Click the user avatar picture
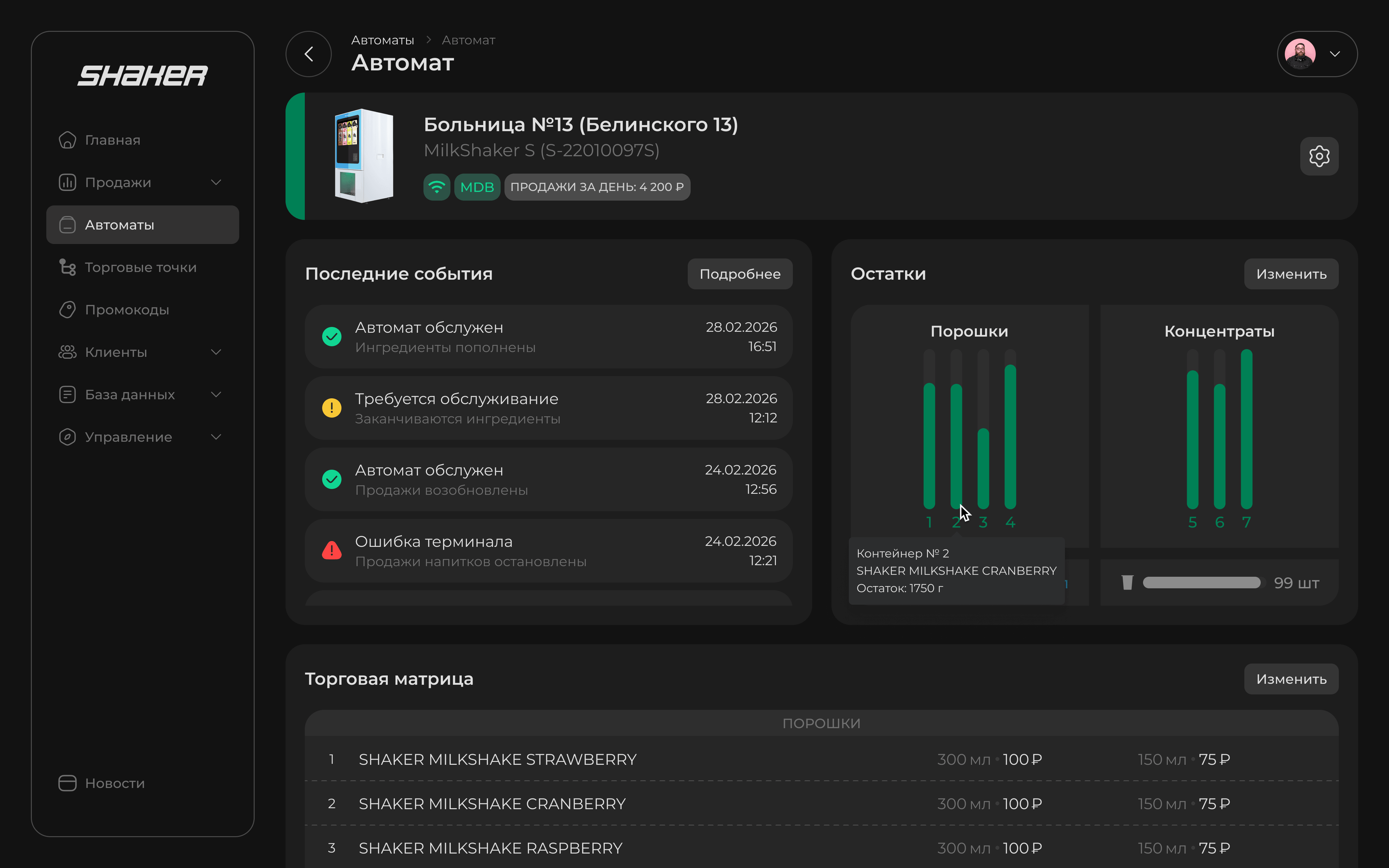Screen dimensions: 1389x868 [1300, 54]
